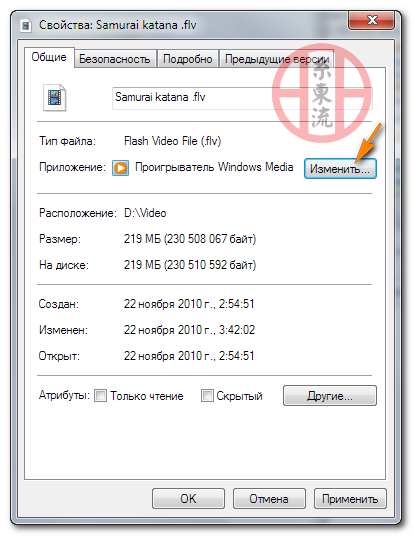Click the Windows Media Player icon

point(120,168)
